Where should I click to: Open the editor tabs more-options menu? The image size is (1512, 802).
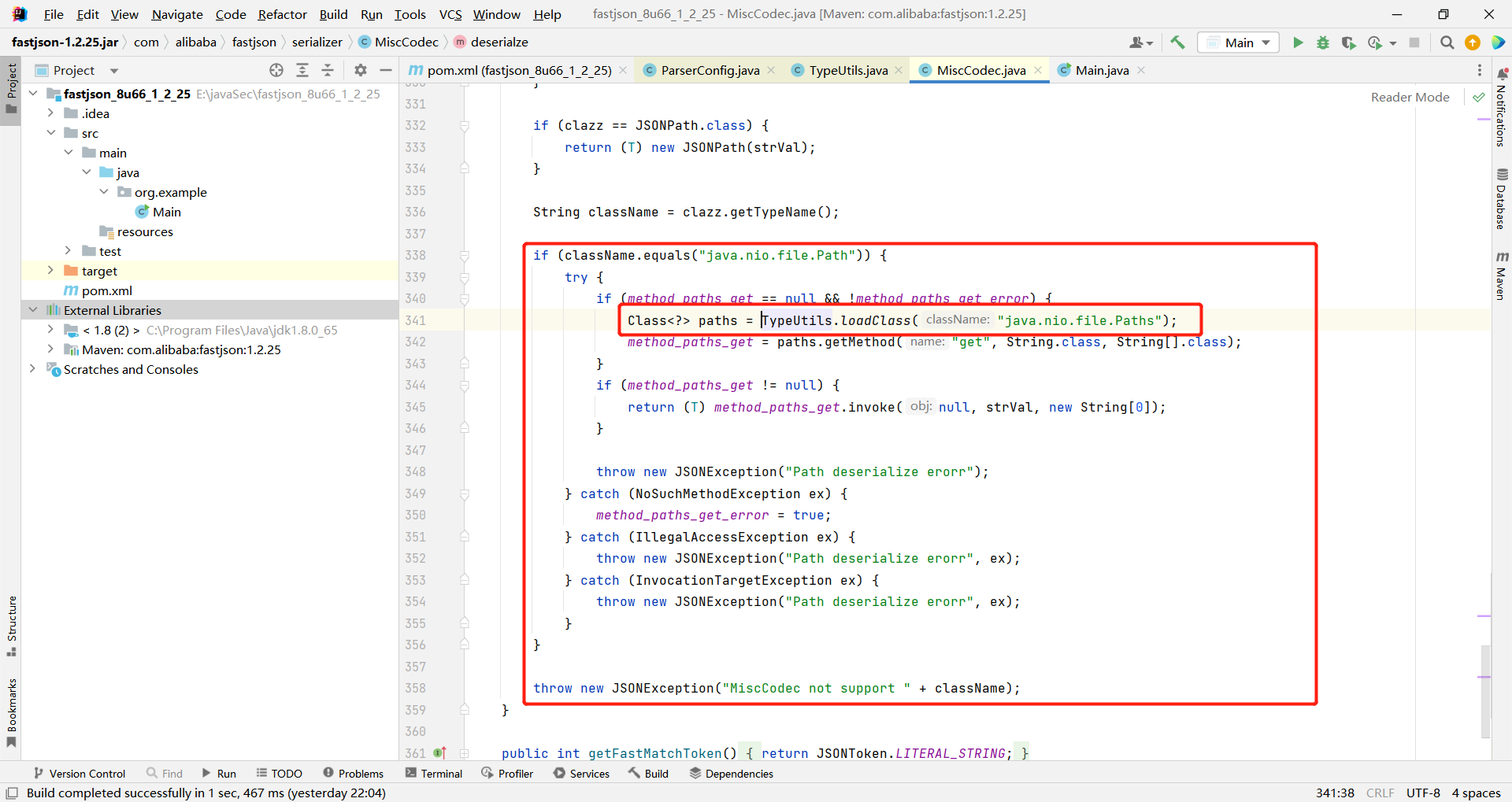point(1480,70)
